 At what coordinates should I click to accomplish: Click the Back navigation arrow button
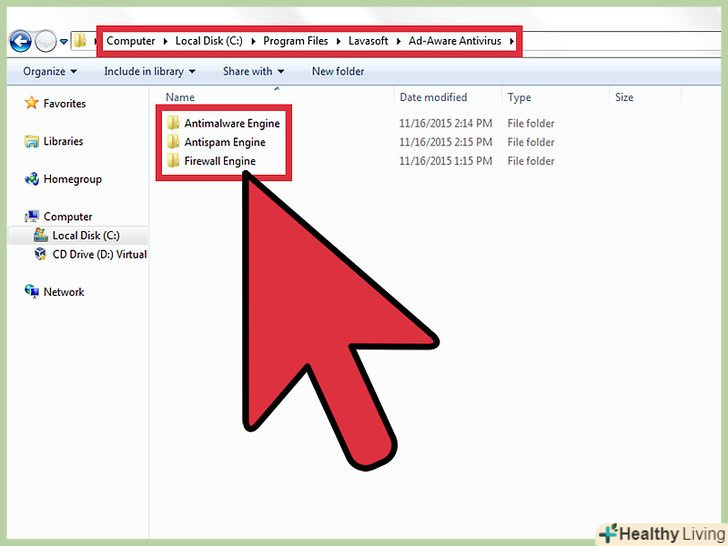pos(20,41)
